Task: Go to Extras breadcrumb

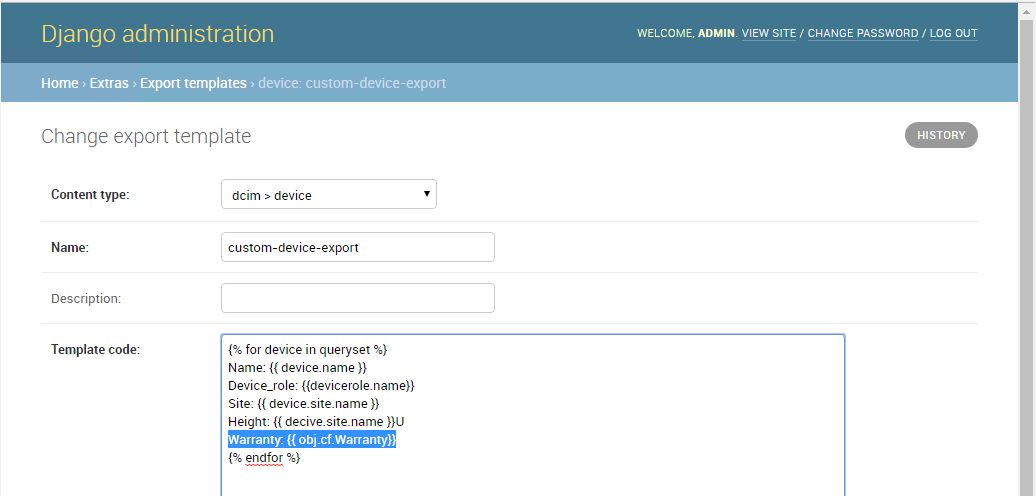Action: tap(109, 83)
